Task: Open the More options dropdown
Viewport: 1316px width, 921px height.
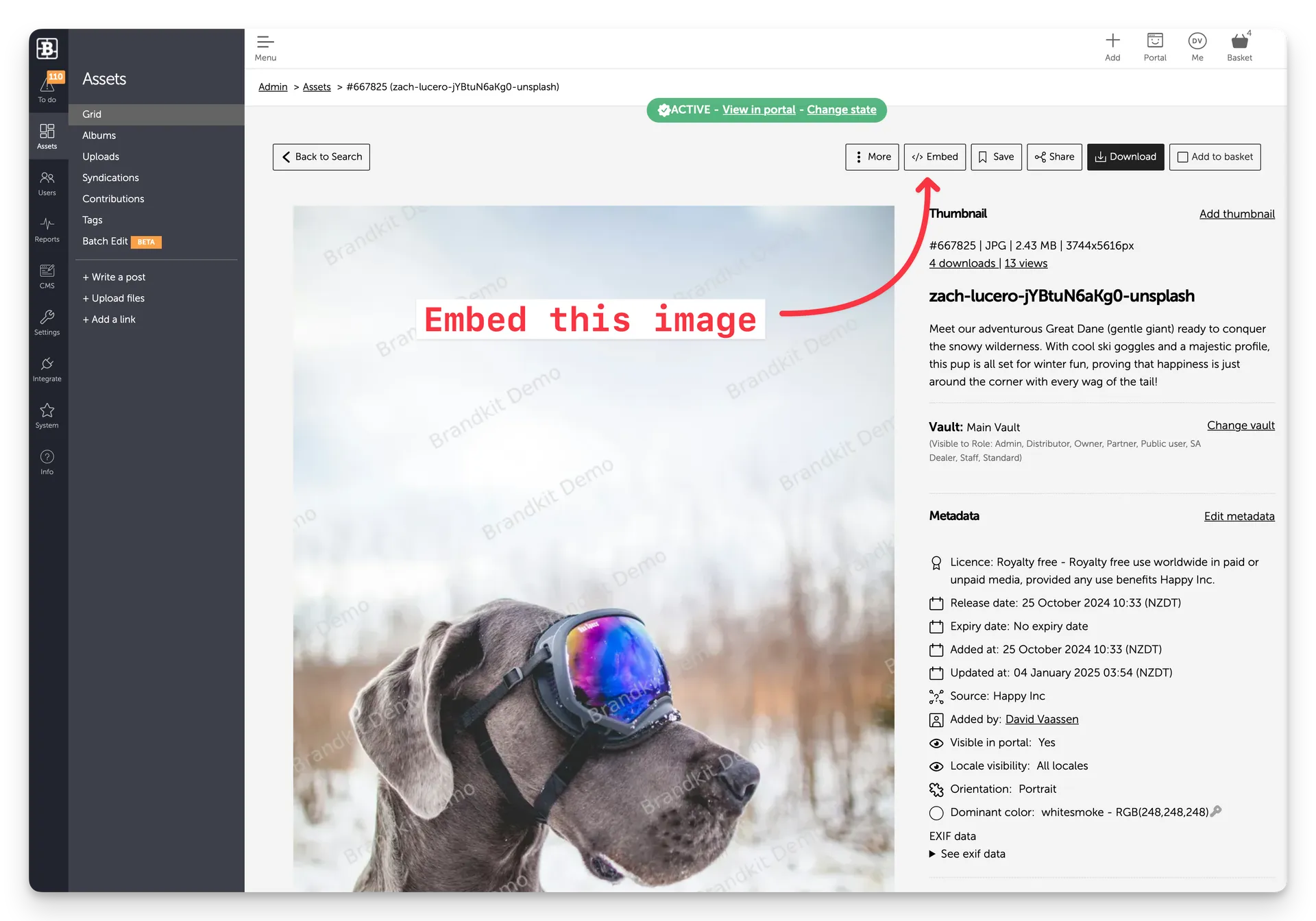Action: (x=872, y=157)
